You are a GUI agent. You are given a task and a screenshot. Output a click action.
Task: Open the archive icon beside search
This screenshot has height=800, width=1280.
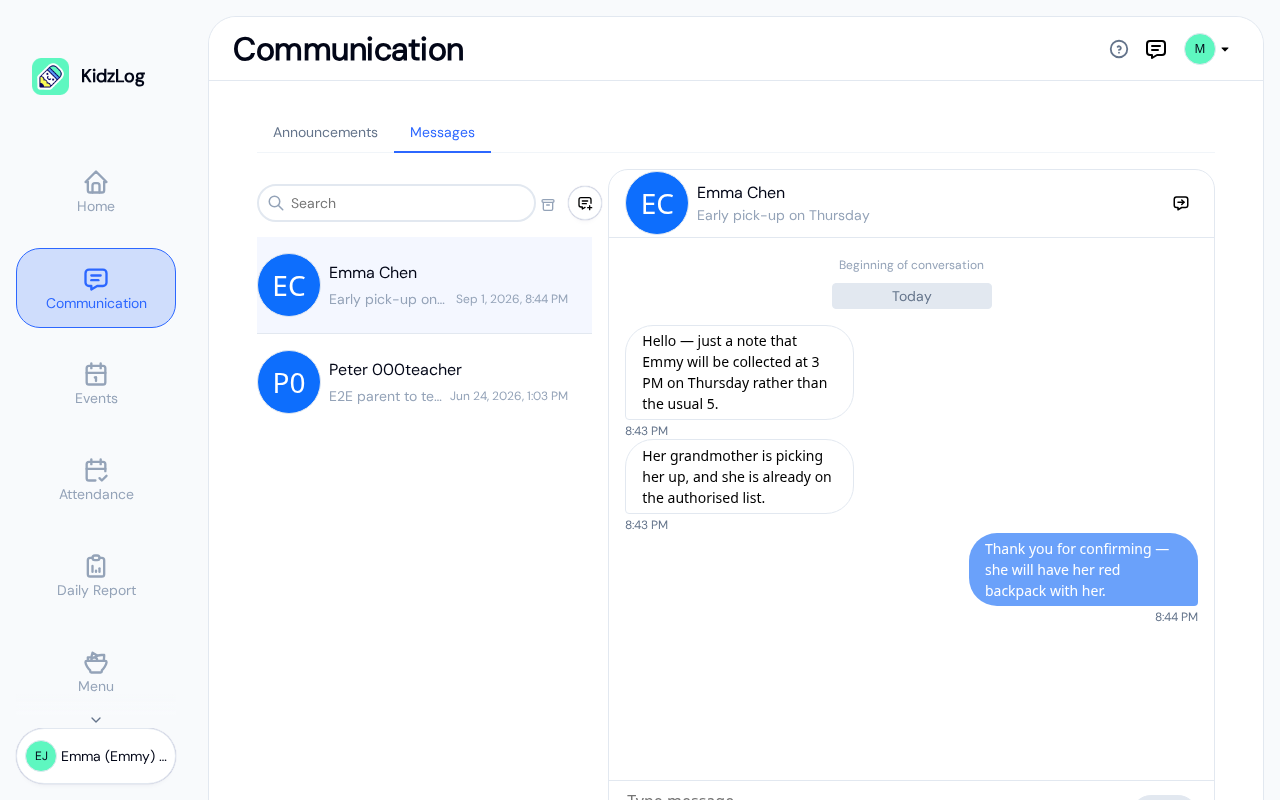548,204
